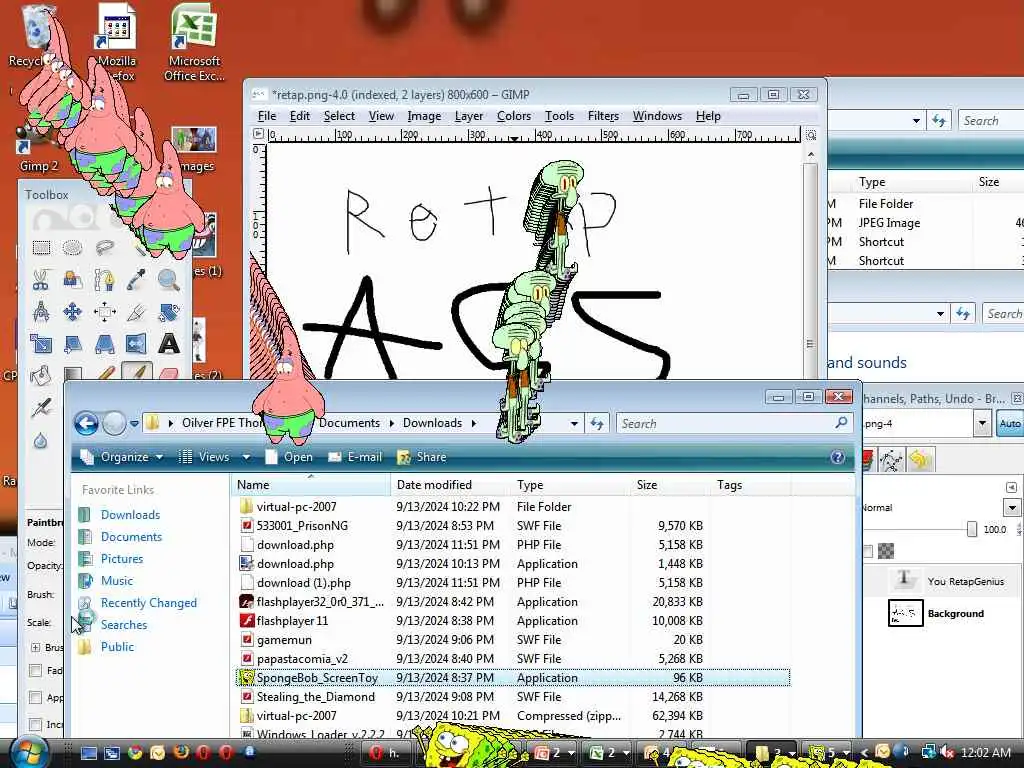This screenshot has width=1024, height=768.
Task: Open the File menu in GIMP
Action: 266,116
